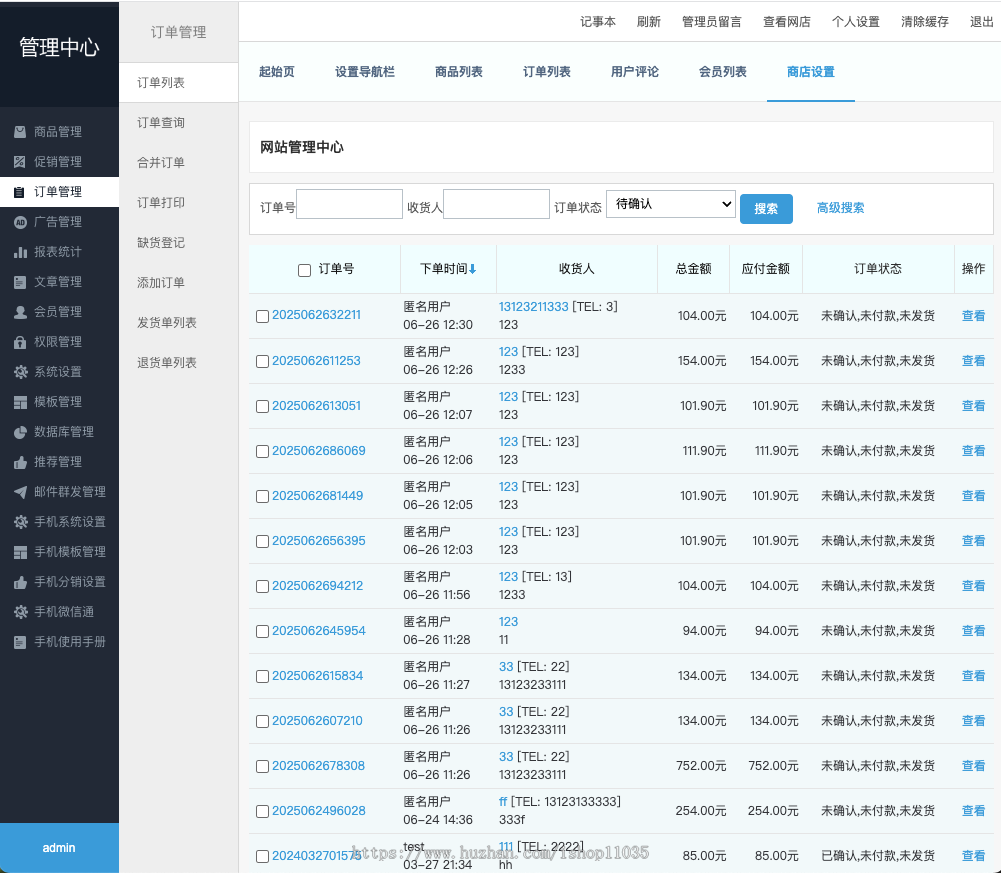The height and width of the screenshot is (873, 1001).
Task: Click 清除缓存 in the top bar
Action: 924,22
